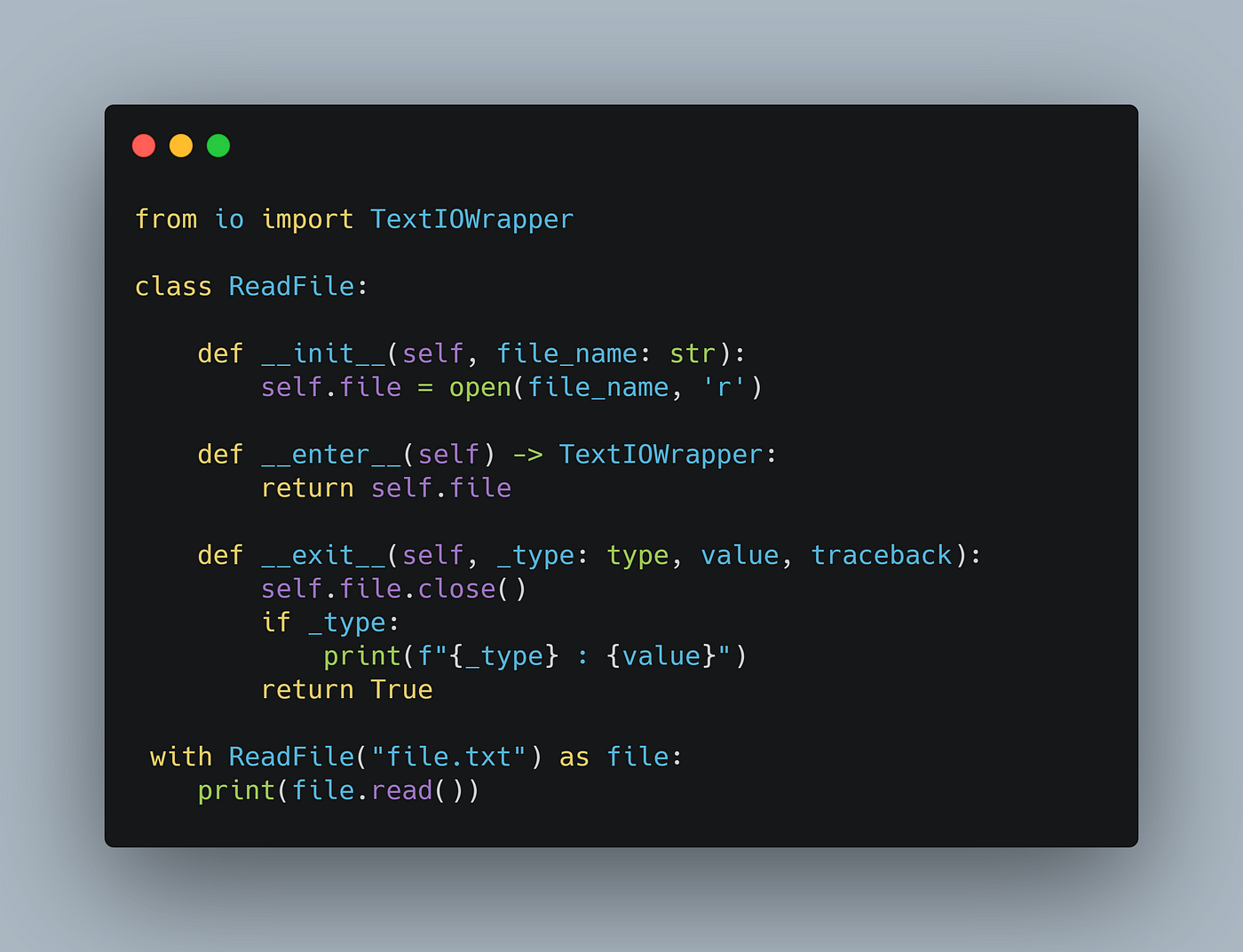Click the read method call
This screenshot has width=1243, height=952.
(x=401, y=790)
